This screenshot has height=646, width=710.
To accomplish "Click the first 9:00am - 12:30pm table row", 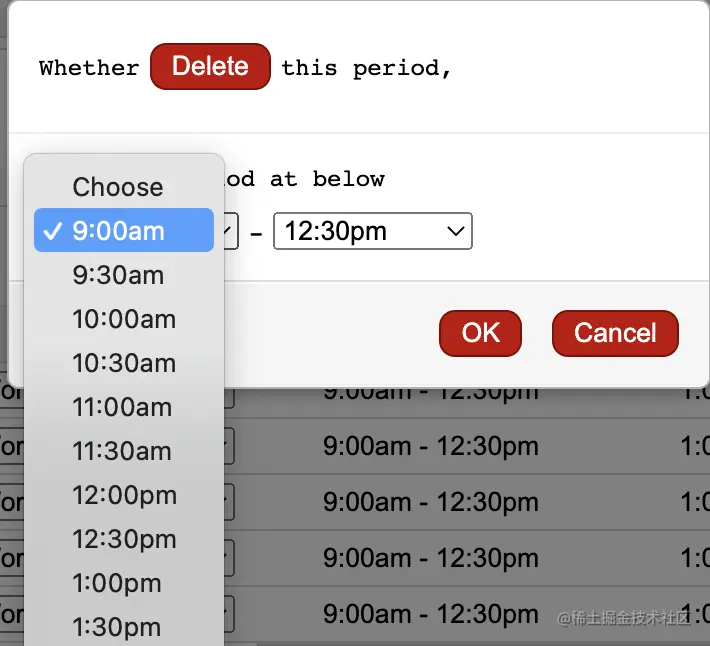I will (430, 392).
